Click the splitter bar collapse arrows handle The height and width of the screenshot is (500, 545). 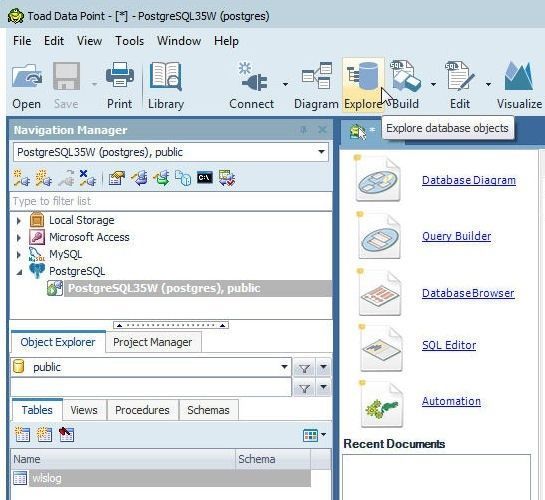click(171, 325)
